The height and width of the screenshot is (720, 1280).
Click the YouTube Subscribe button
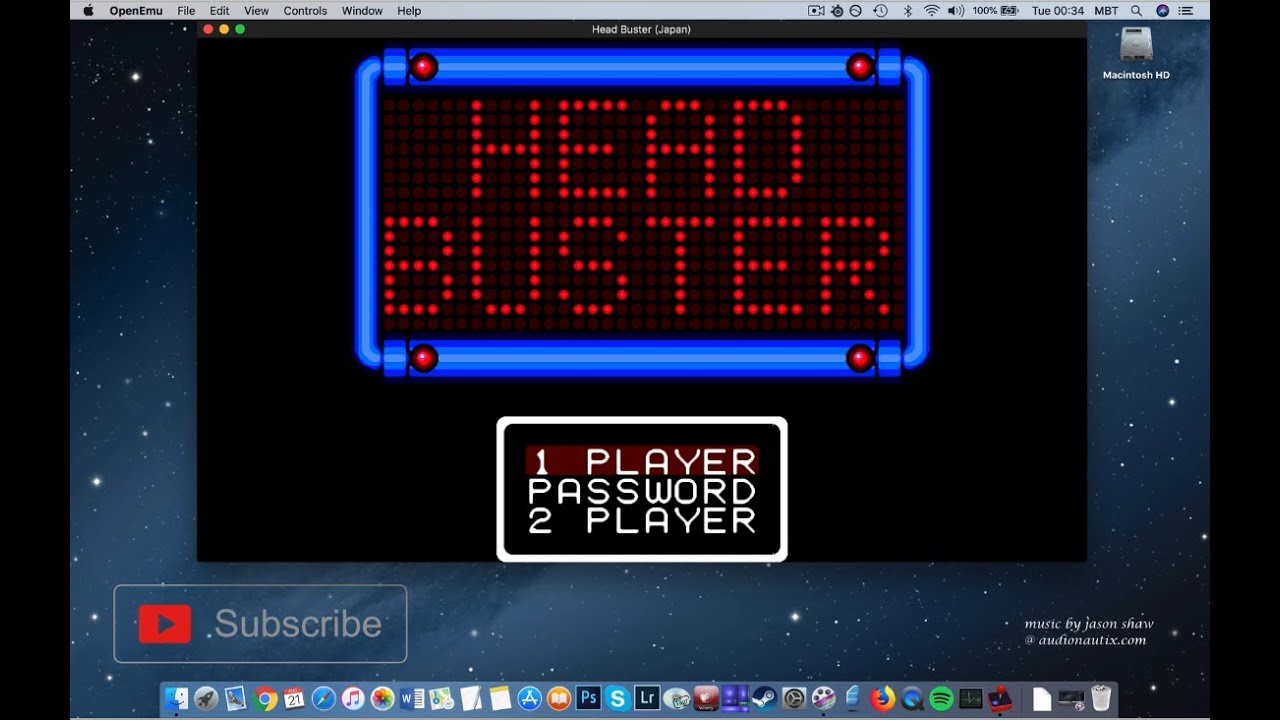coord(260,624)
